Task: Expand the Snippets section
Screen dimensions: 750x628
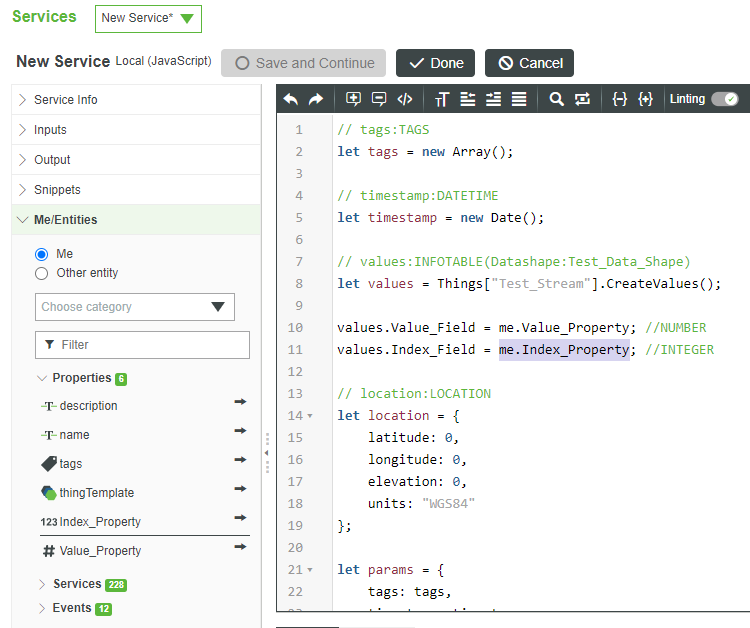Action: point(57,189)
